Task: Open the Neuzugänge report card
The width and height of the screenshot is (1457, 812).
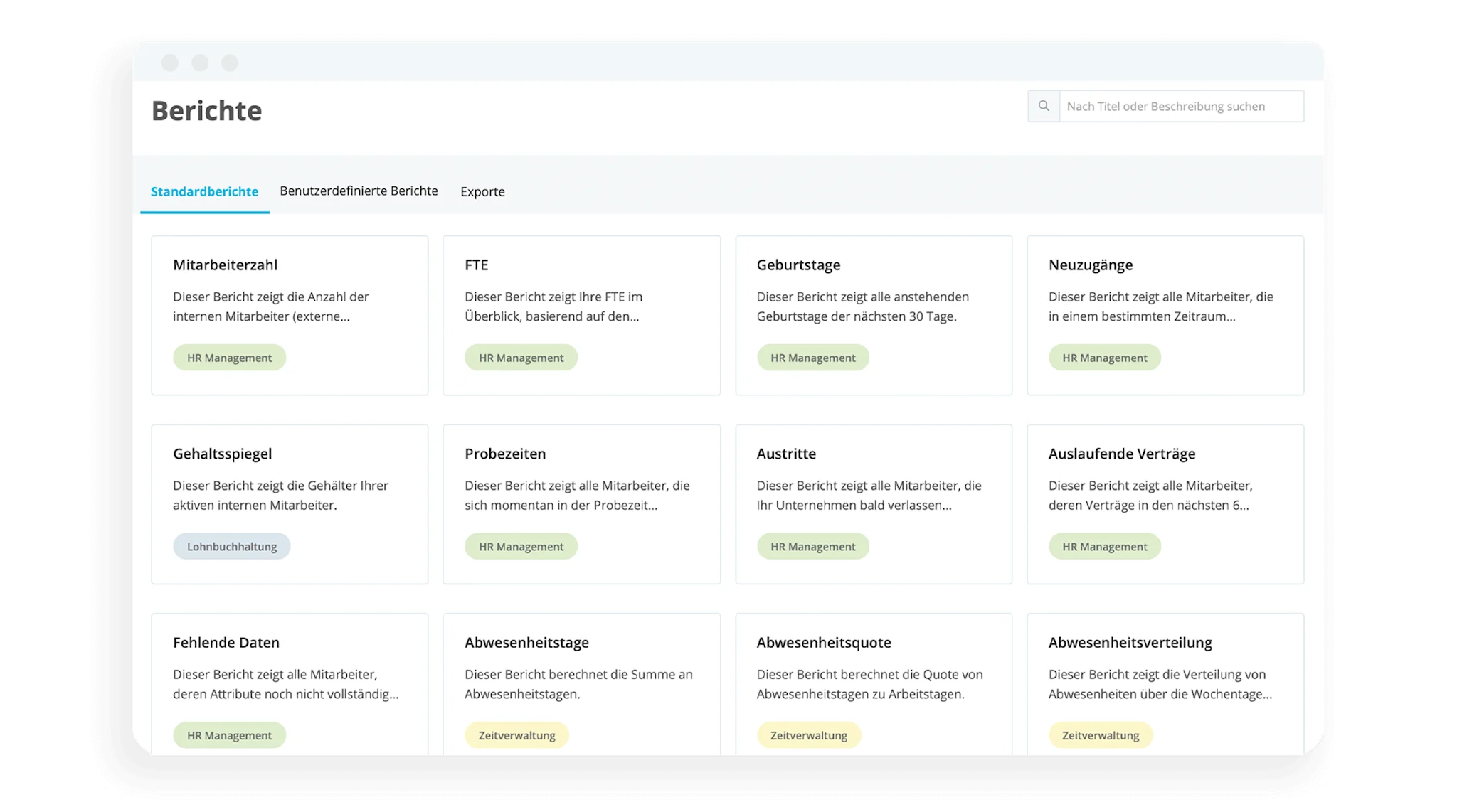Action: pos(1165,314)
